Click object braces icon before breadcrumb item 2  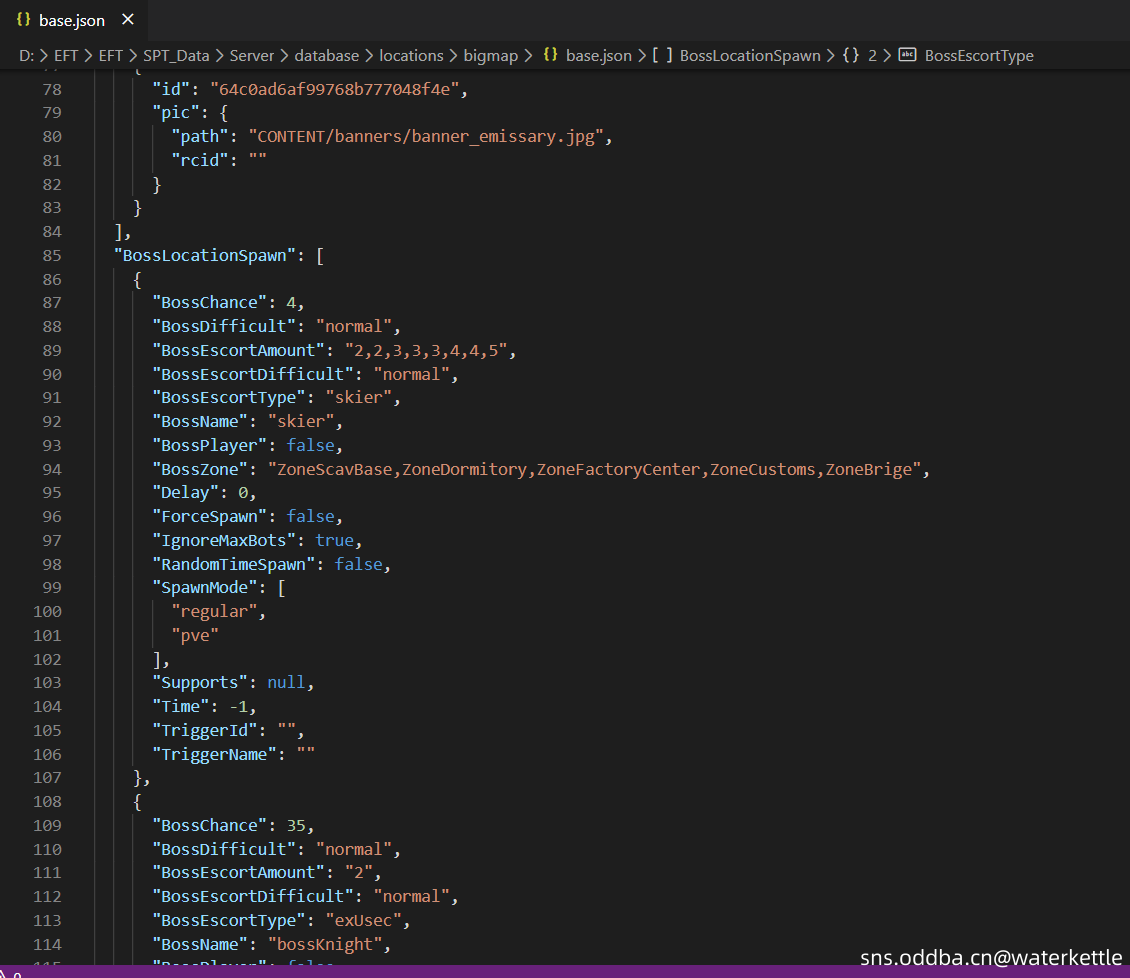pos(851,56)
